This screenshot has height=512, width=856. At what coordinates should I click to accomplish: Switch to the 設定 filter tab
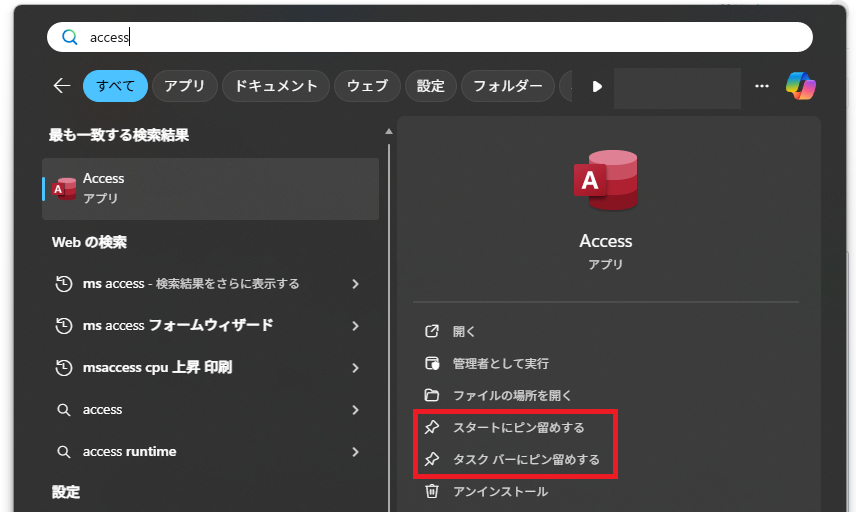[430, 86]
